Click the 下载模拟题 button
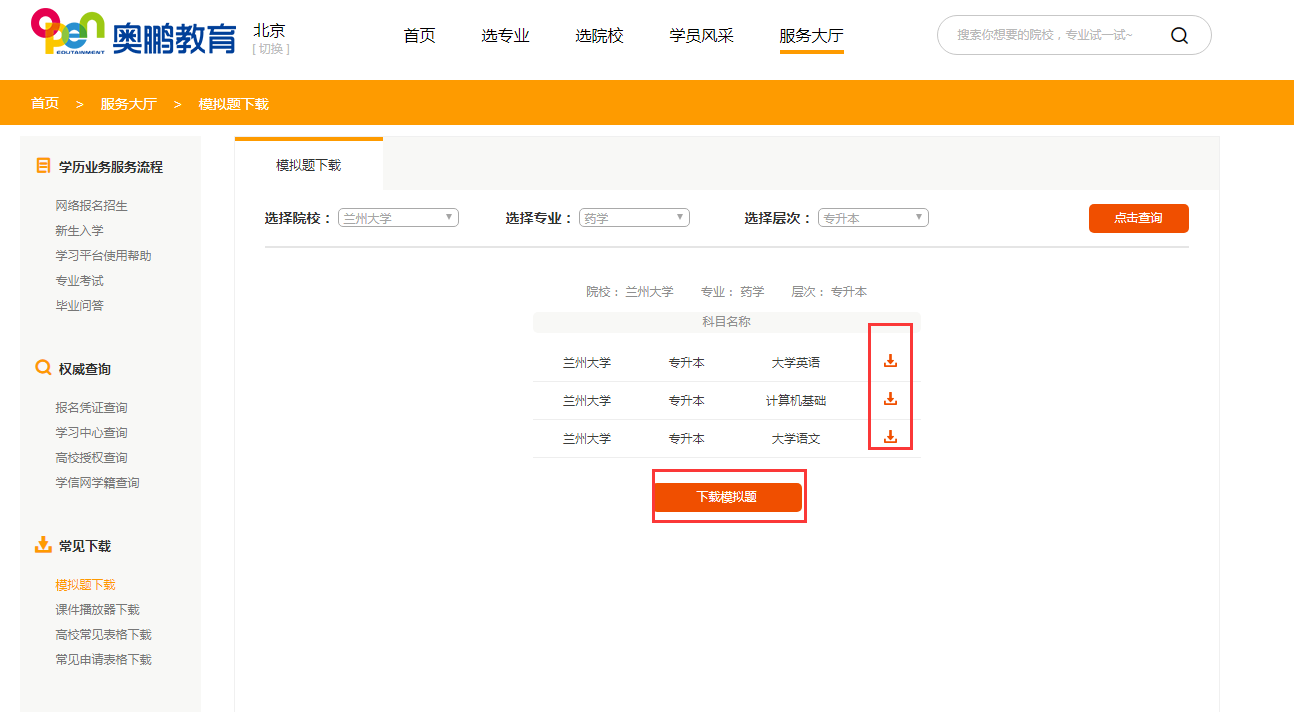This screenshot has width=1294, height=712. click(728, 496)
